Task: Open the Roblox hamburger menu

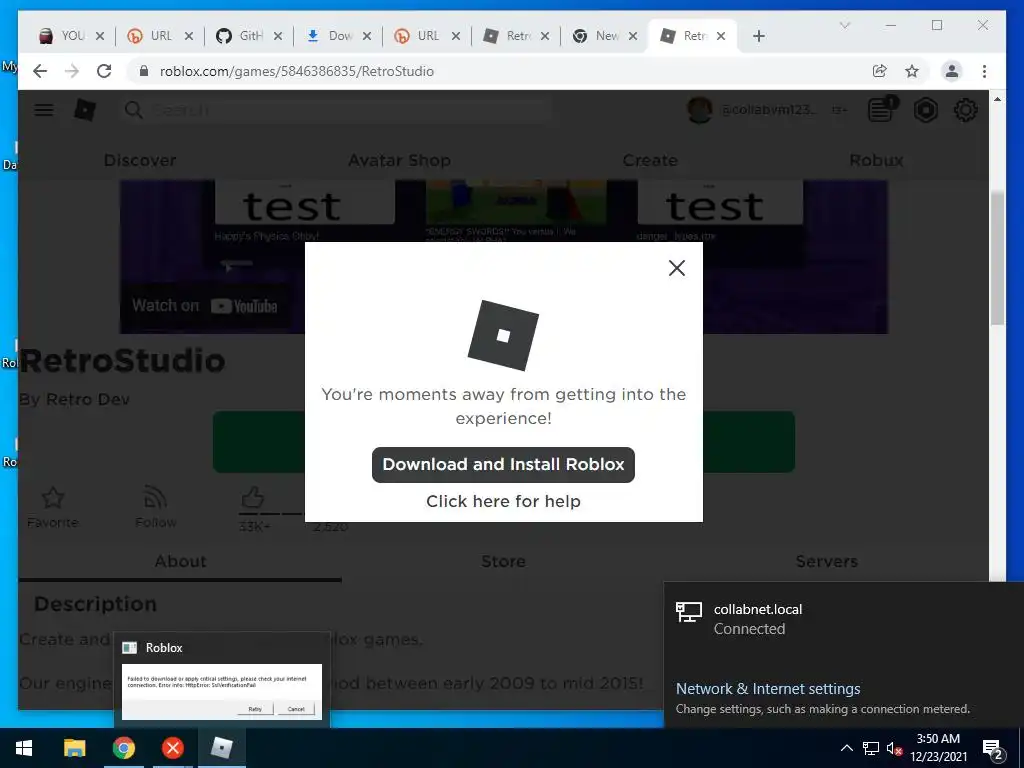Action: pos(44,110)
